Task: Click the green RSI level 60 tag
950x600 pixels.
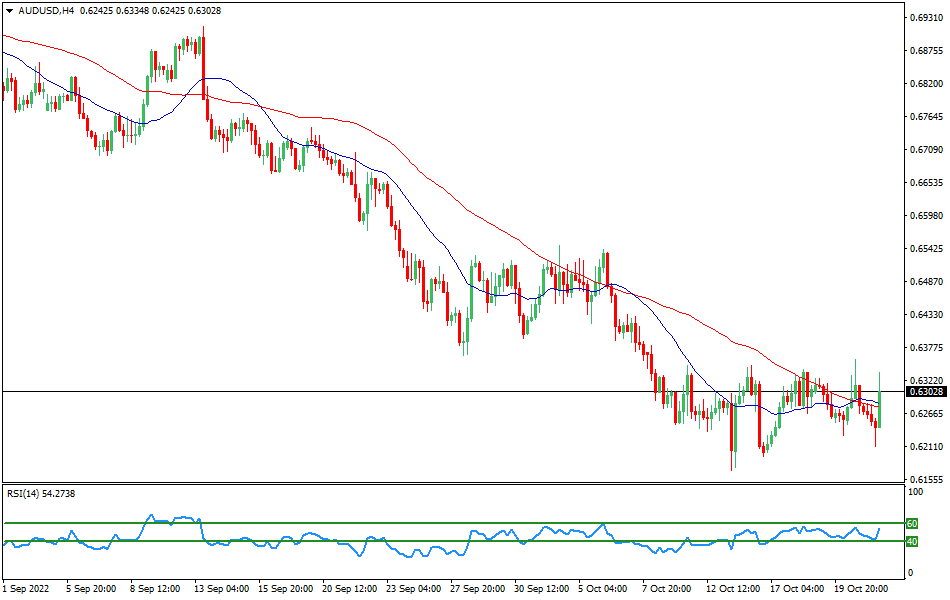Action: [x=912, y=523]
